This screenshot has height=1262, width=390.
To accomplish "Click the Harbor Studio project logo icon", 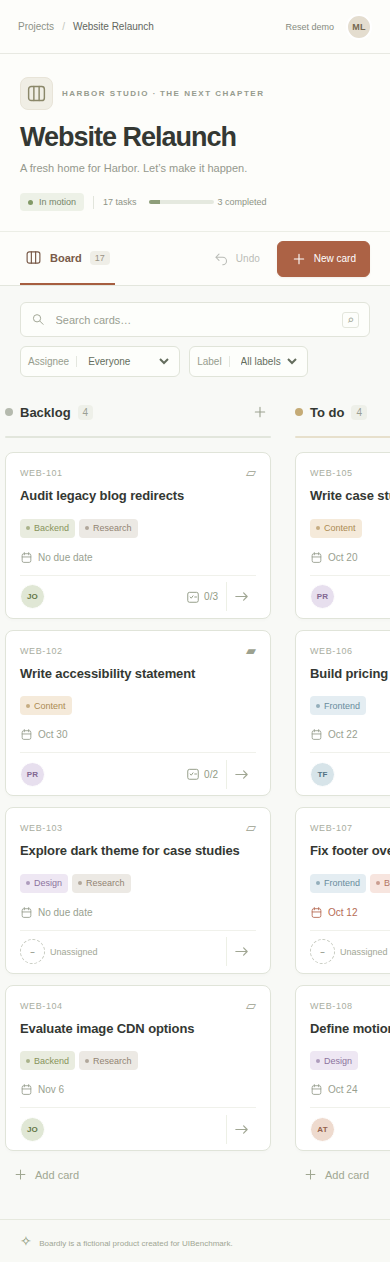I will (36, 93).
